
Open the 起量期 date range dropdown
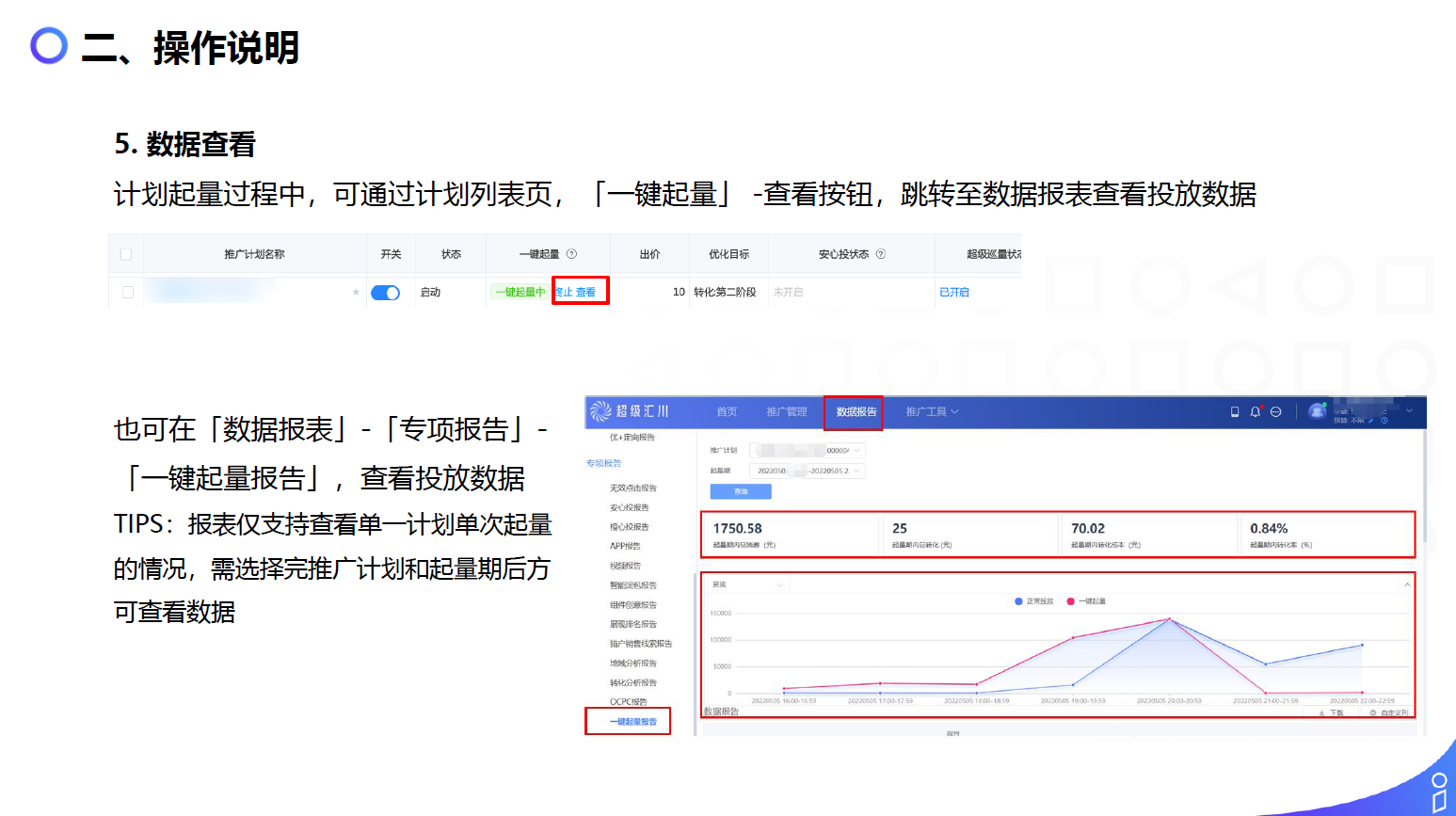(x=807, y=471)
